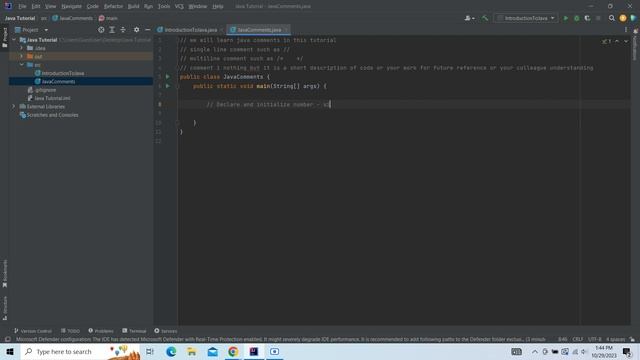Click Select Opened File target icon
640x360 pixels.
pyautogui.click(x=101, y=30)
